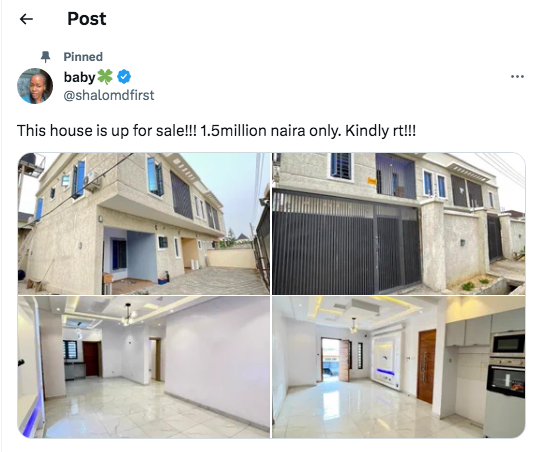Screen dimensions: 534x452
Task: Click the four-leaf clover emoji
Action: click(x=105, y=77)
